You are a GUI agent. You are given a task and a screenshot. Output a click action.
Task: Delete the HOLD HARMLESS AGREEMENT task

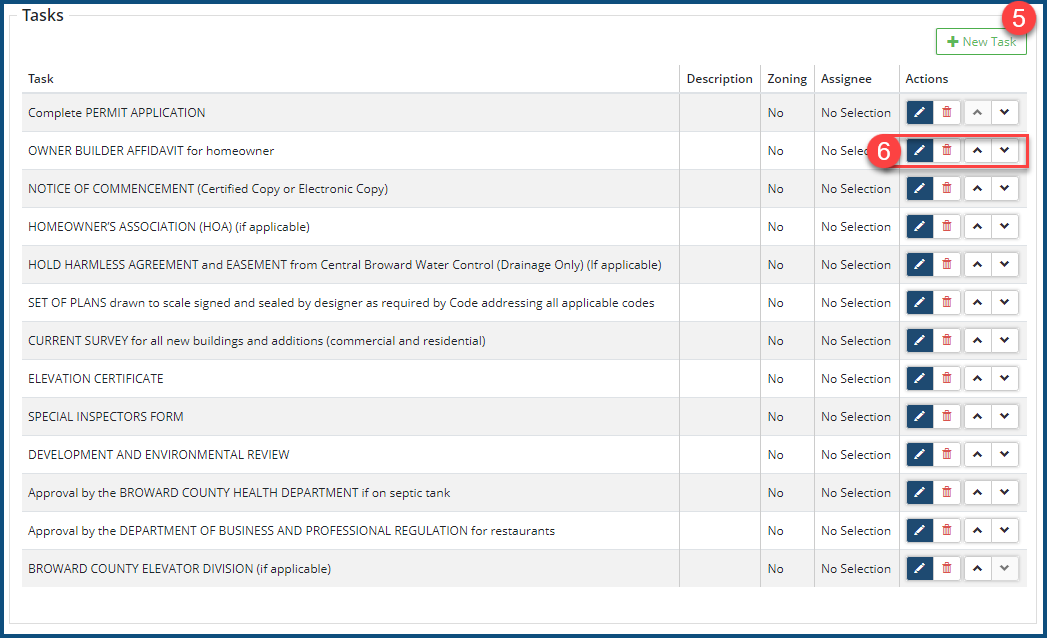pyautogui.click(x=947, y=265)
